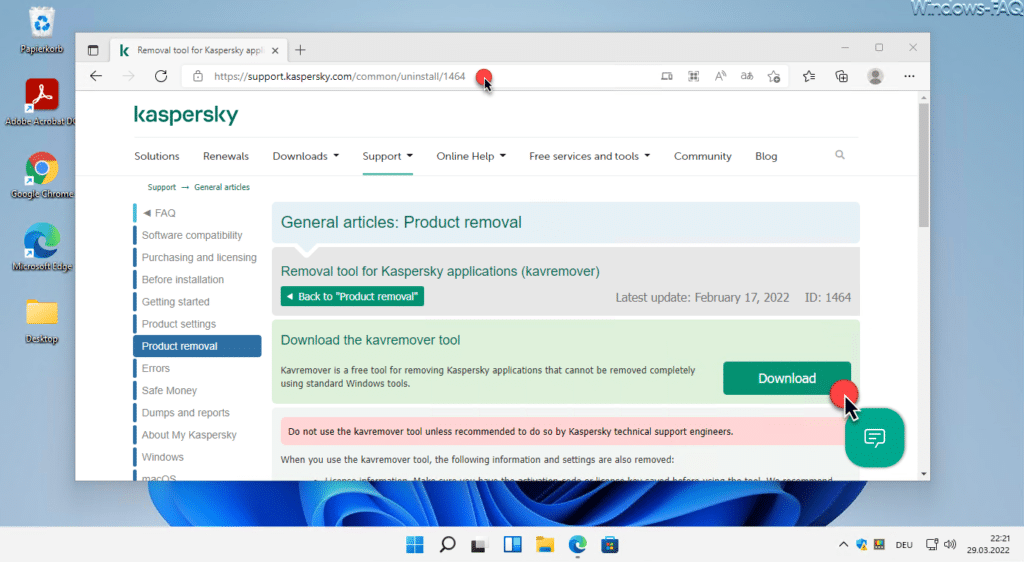Open the chat support bubble
Image resolution: width=1024 pixels, height=562 pixels.
click(874, 437)
